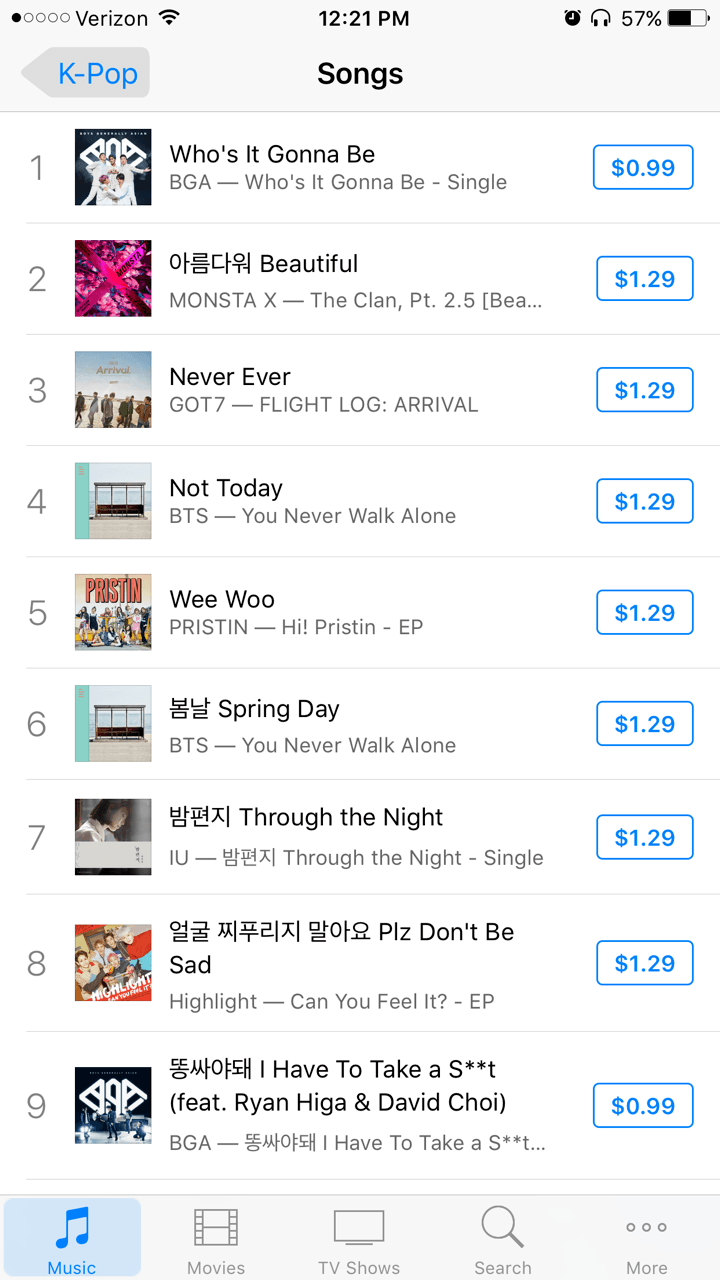Open the PRISTIN album cover thumbnail
The width and height of the screenshot is (720, 1280).
[x=113, y=612]
